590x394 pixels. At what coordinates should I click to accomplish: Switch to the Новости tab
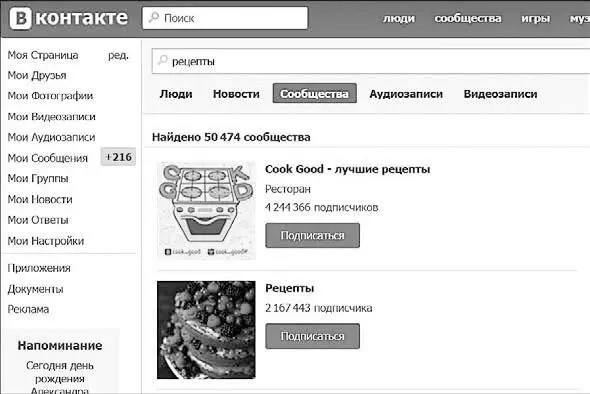click(x=236, y=94)
